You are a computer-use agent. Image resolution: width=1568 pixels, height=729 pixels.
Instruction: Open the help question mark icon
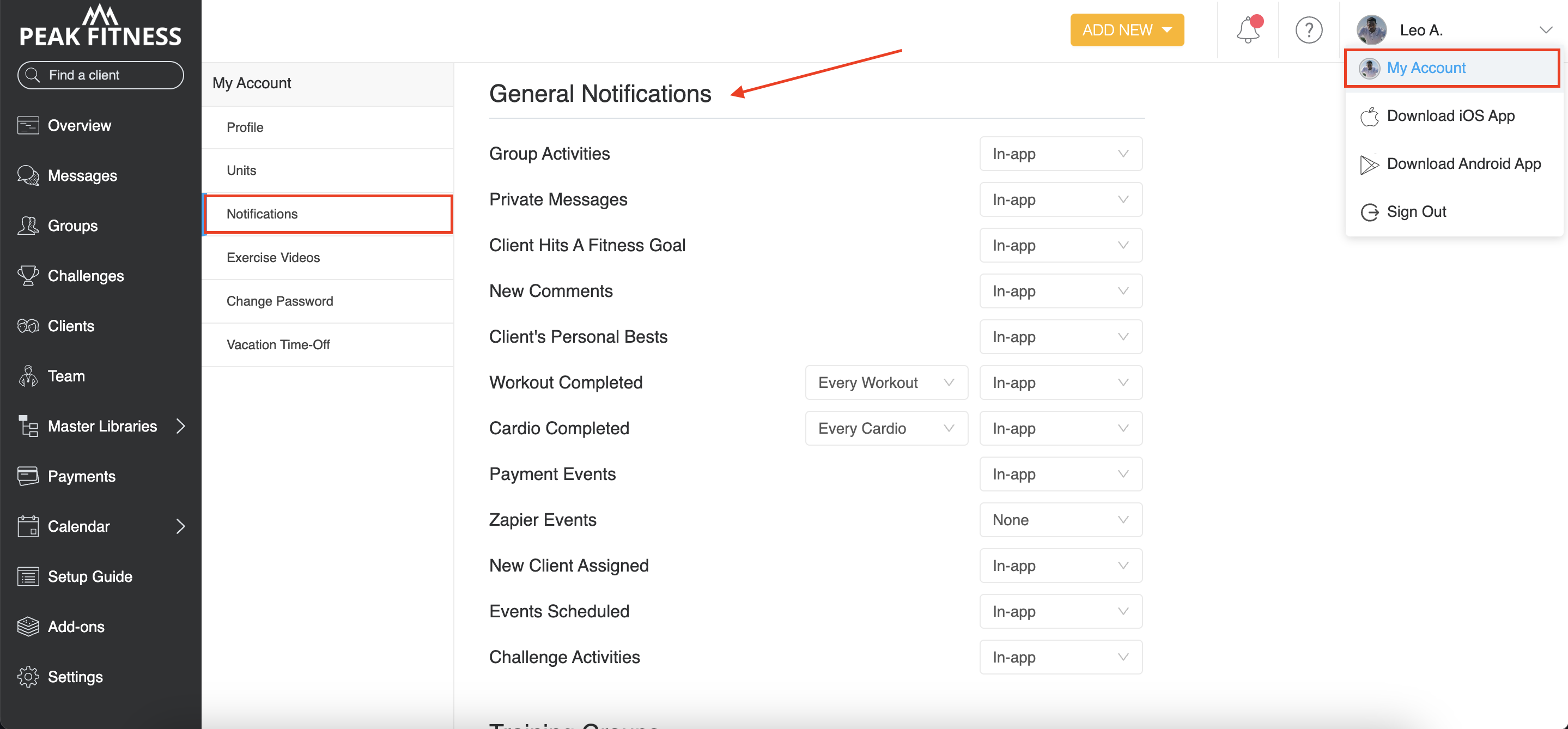[1309, 30]
